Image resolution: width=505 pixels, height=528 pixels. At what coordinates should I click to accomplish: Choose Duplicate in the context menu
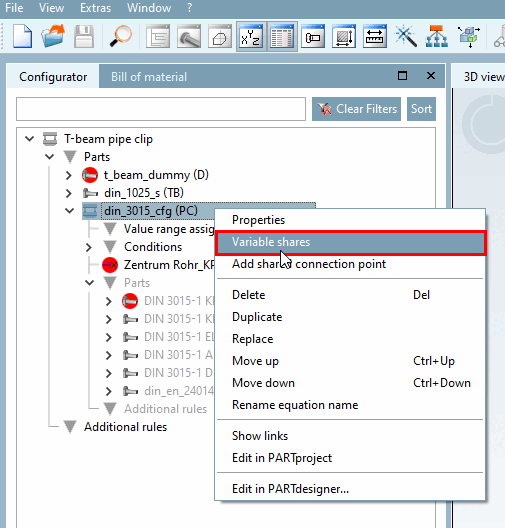point(350,317)
